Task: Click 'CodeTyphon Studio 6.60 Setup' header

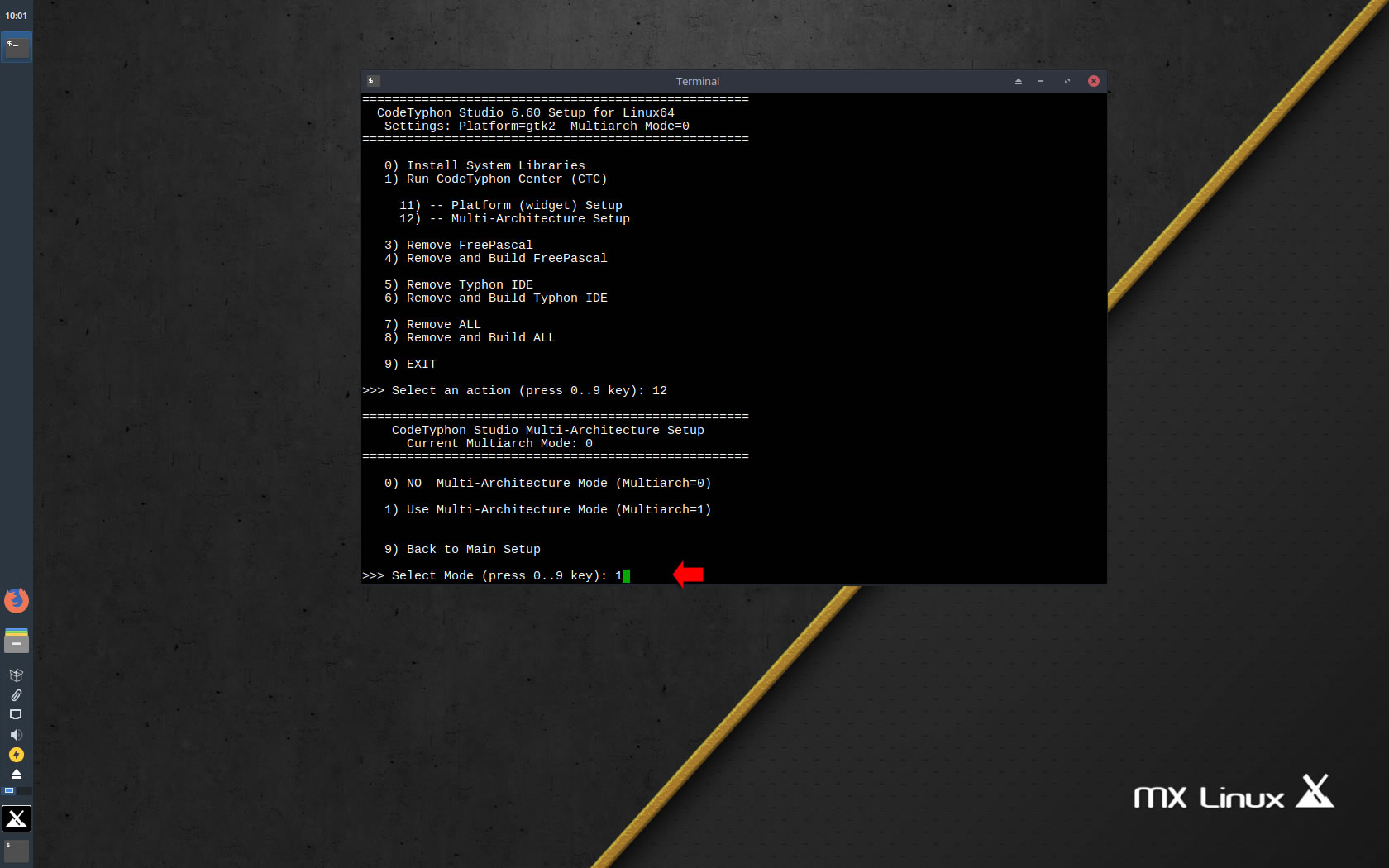Action: [526, 113]
